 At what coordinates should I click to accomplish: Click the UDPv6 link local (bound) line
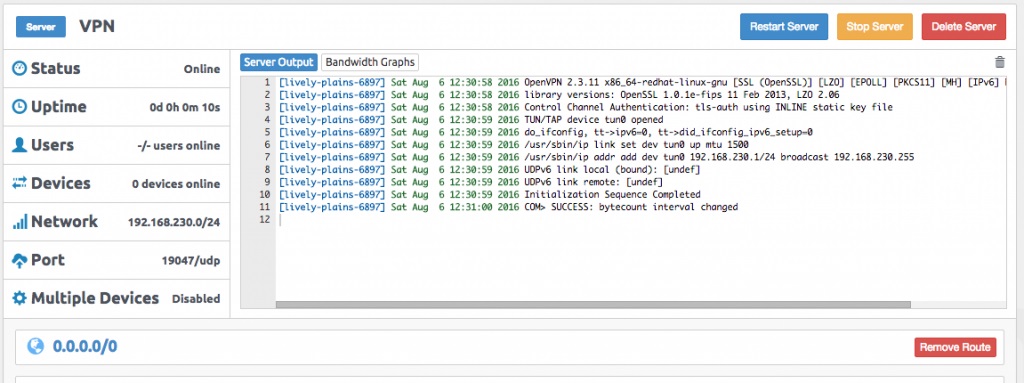[489, 169]
